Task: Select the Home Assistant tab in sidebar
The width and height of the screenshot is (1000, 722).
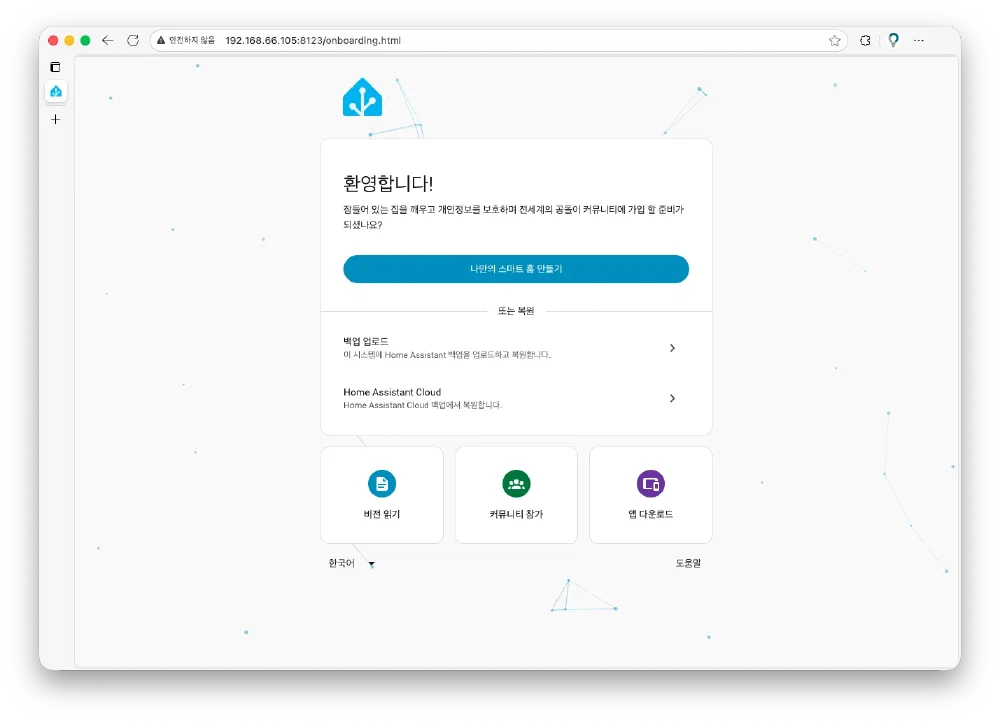Action: point(55,92)
